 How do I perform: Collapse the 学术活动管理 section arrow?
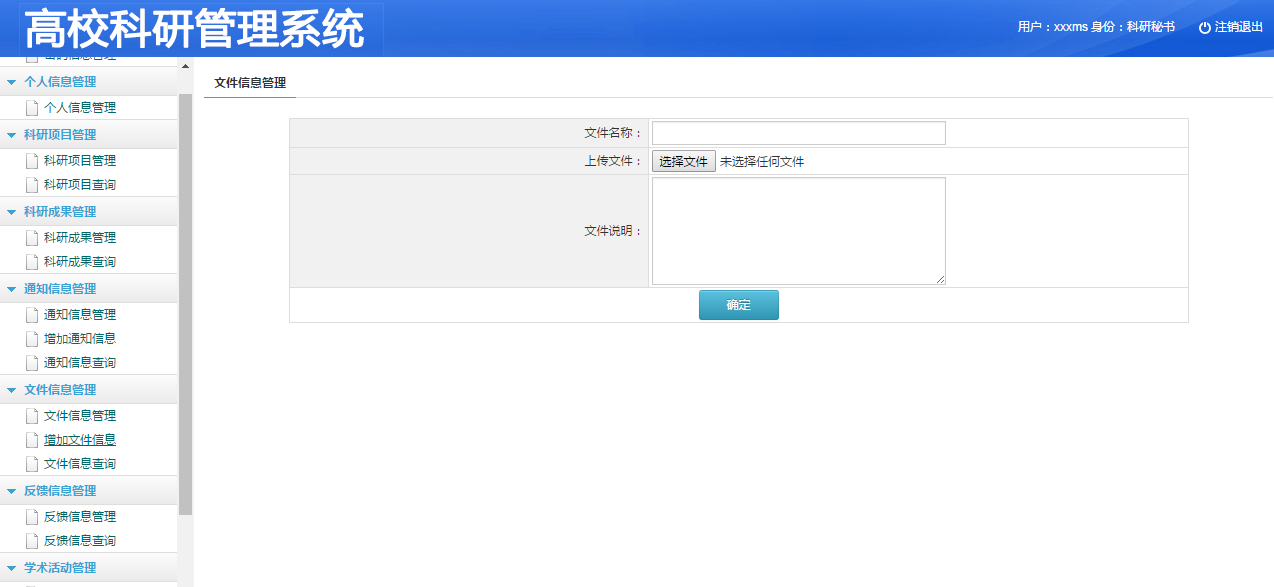[11, 568]
